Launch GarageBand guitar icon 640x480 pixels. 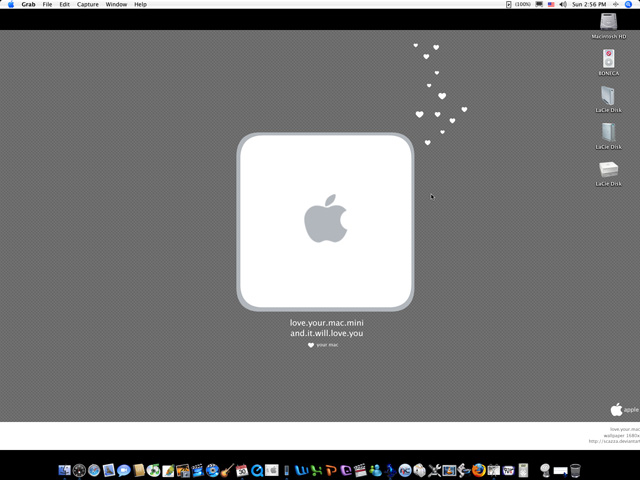click(227, 471)
